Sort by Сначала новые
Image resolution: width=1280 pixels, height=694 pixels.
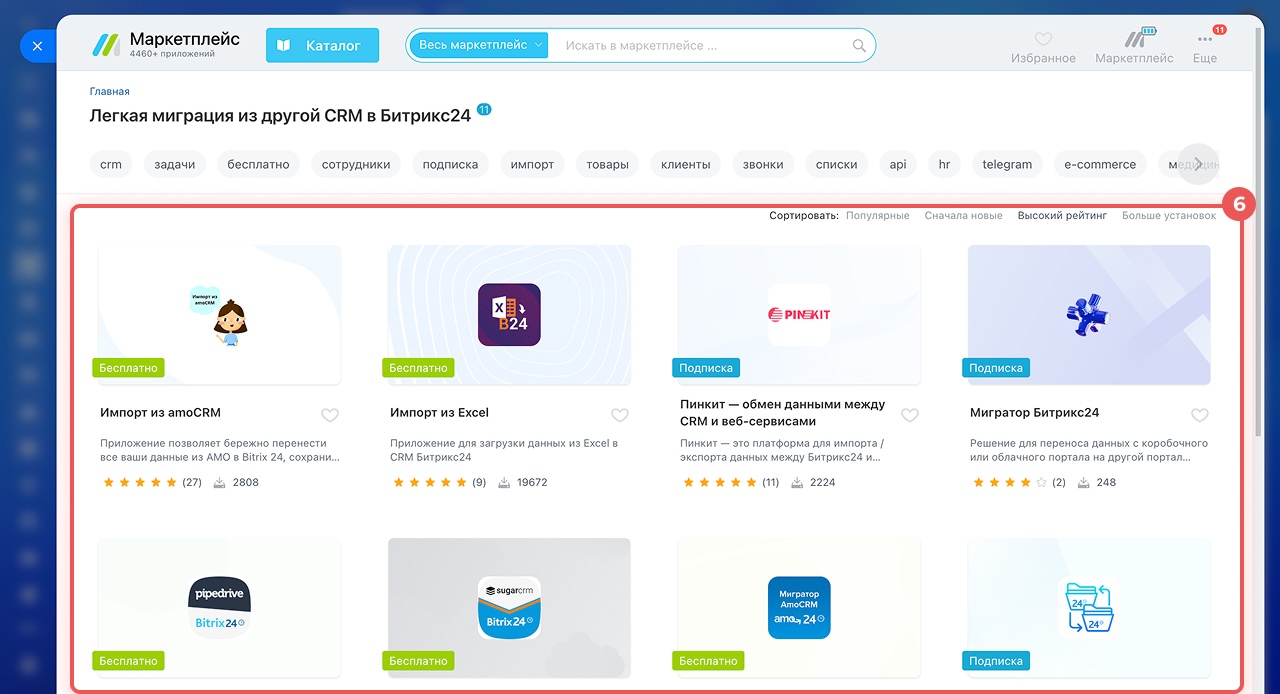[963, 215]
